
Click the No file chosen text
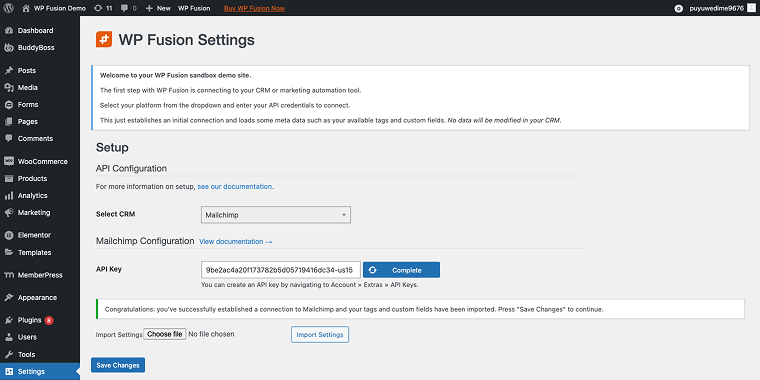tap(211, 334)
